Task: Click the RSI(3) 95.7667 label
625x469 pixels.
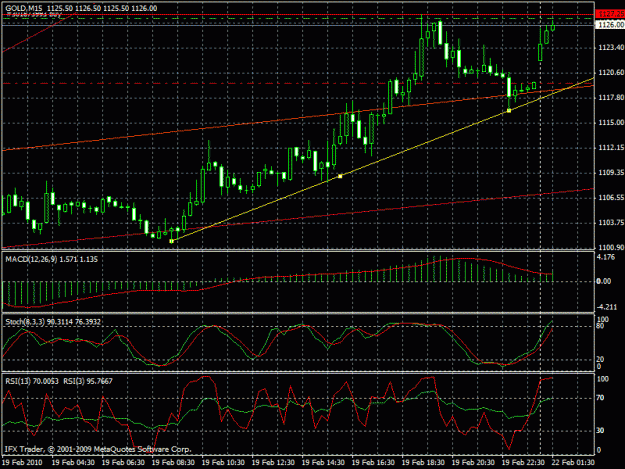Action: point(88,381)
